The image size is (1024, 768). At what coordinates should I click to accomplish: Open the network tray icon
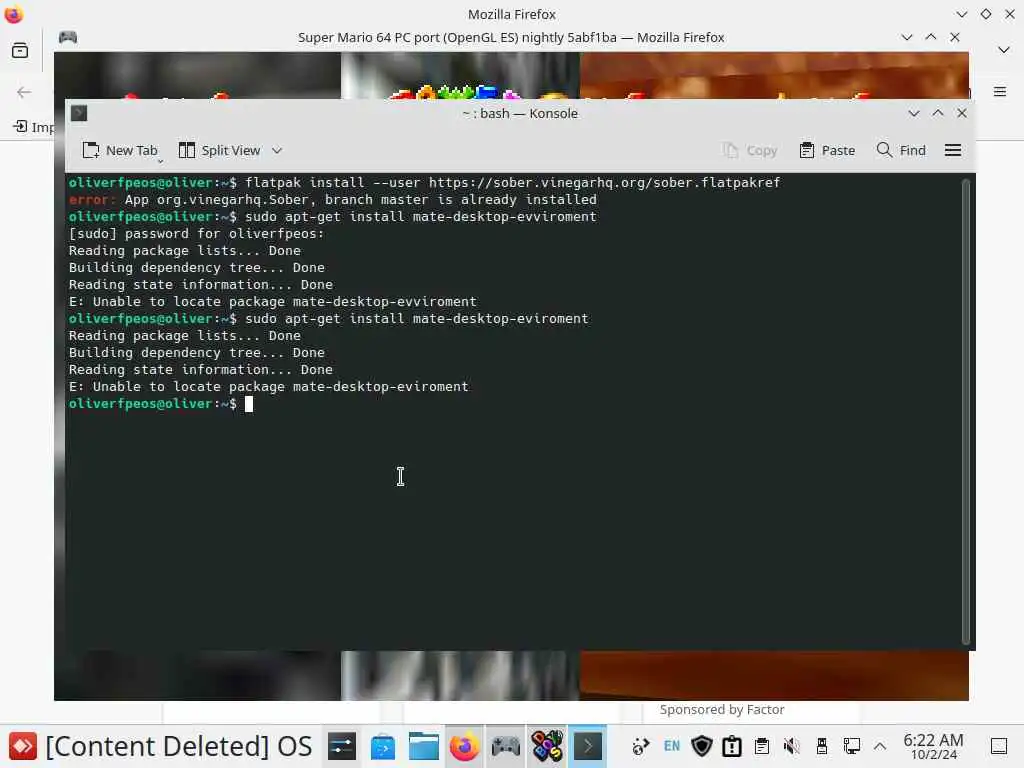click(851, 746)
